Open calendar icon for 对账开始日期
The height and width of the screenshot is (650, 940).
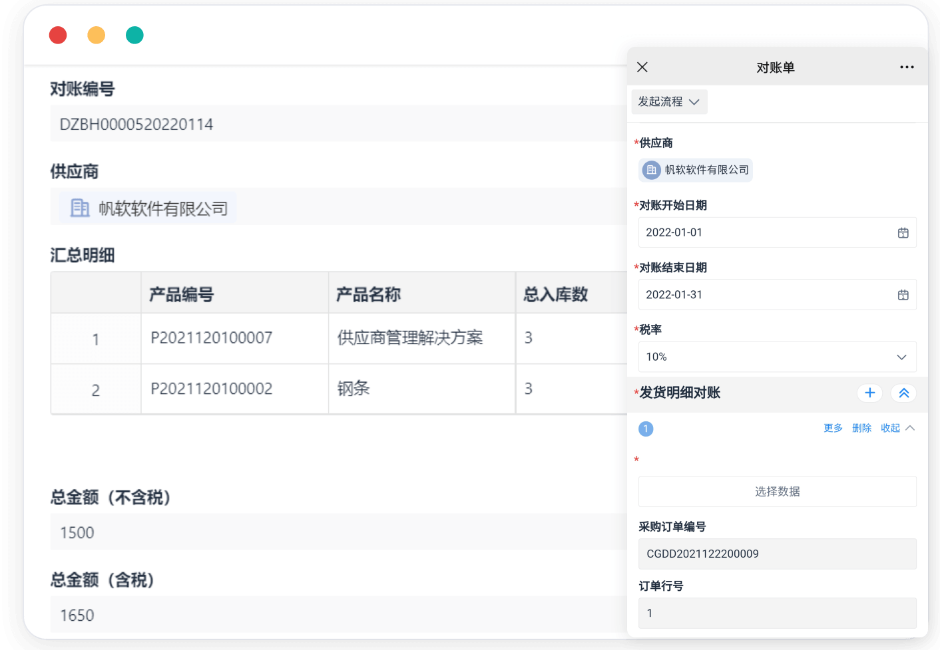[903, 233]
